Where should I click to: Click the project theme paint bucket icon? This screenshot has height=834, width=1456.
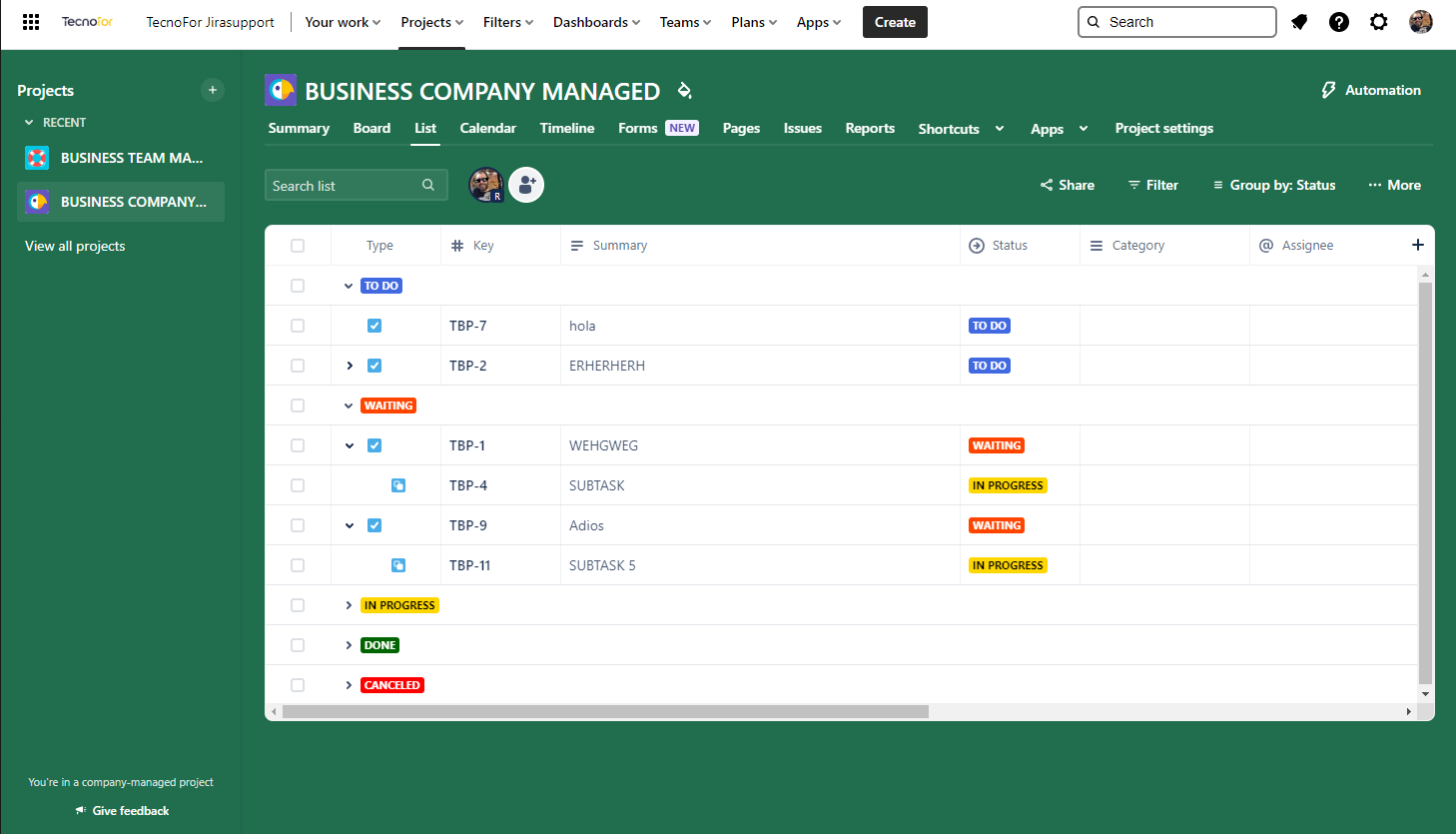click(x=684, y=91)
